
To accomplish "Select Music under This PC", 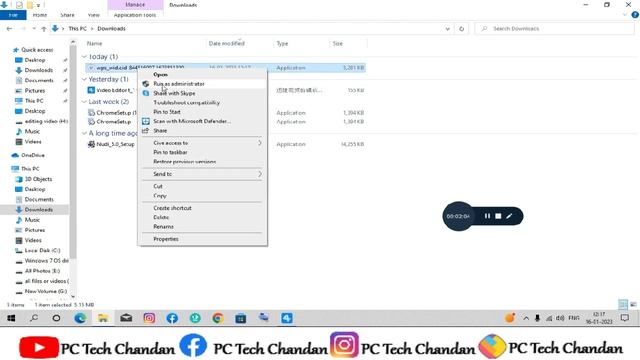I will (x=32, y=220).
